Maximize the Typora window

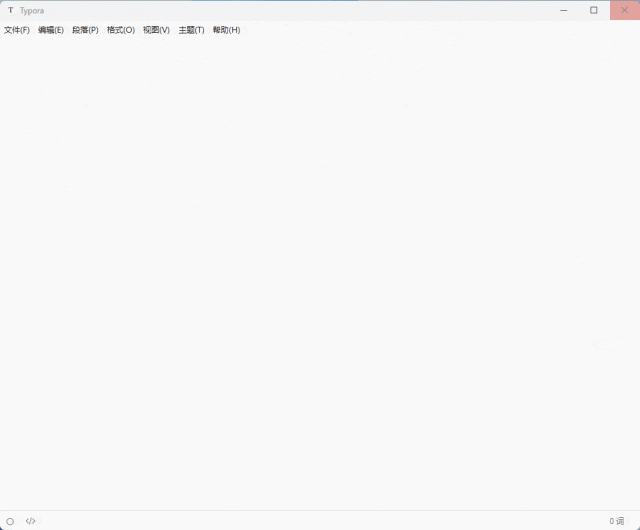(594, 10)
